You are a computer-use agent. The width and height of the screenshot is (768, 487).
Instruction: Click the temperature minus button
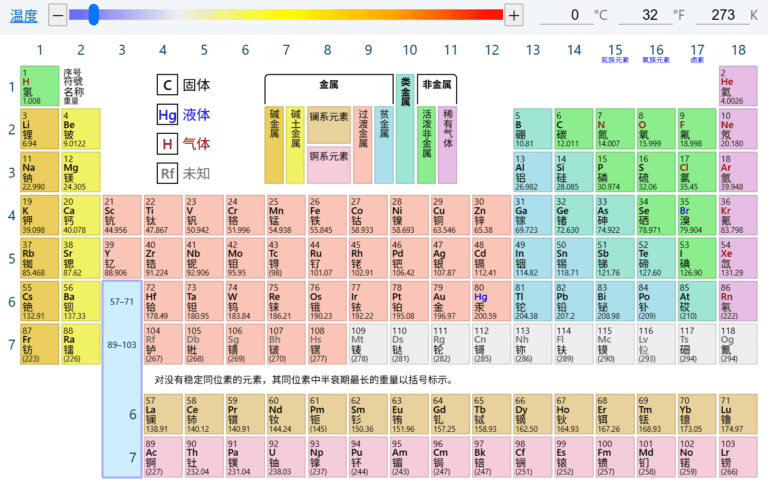coord(57,15)
